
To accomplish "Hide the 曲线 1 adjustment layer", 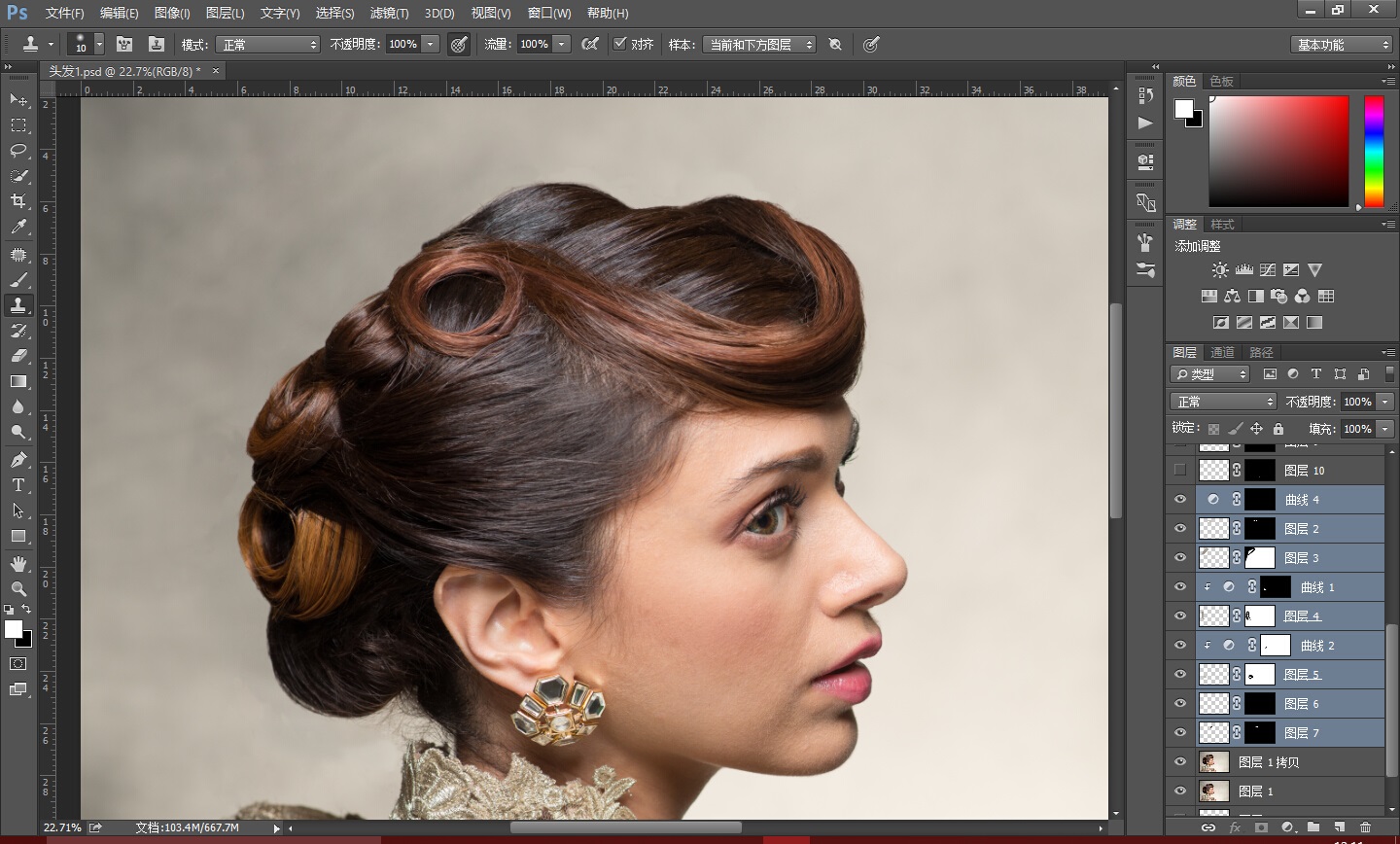I will point(1180,586).
